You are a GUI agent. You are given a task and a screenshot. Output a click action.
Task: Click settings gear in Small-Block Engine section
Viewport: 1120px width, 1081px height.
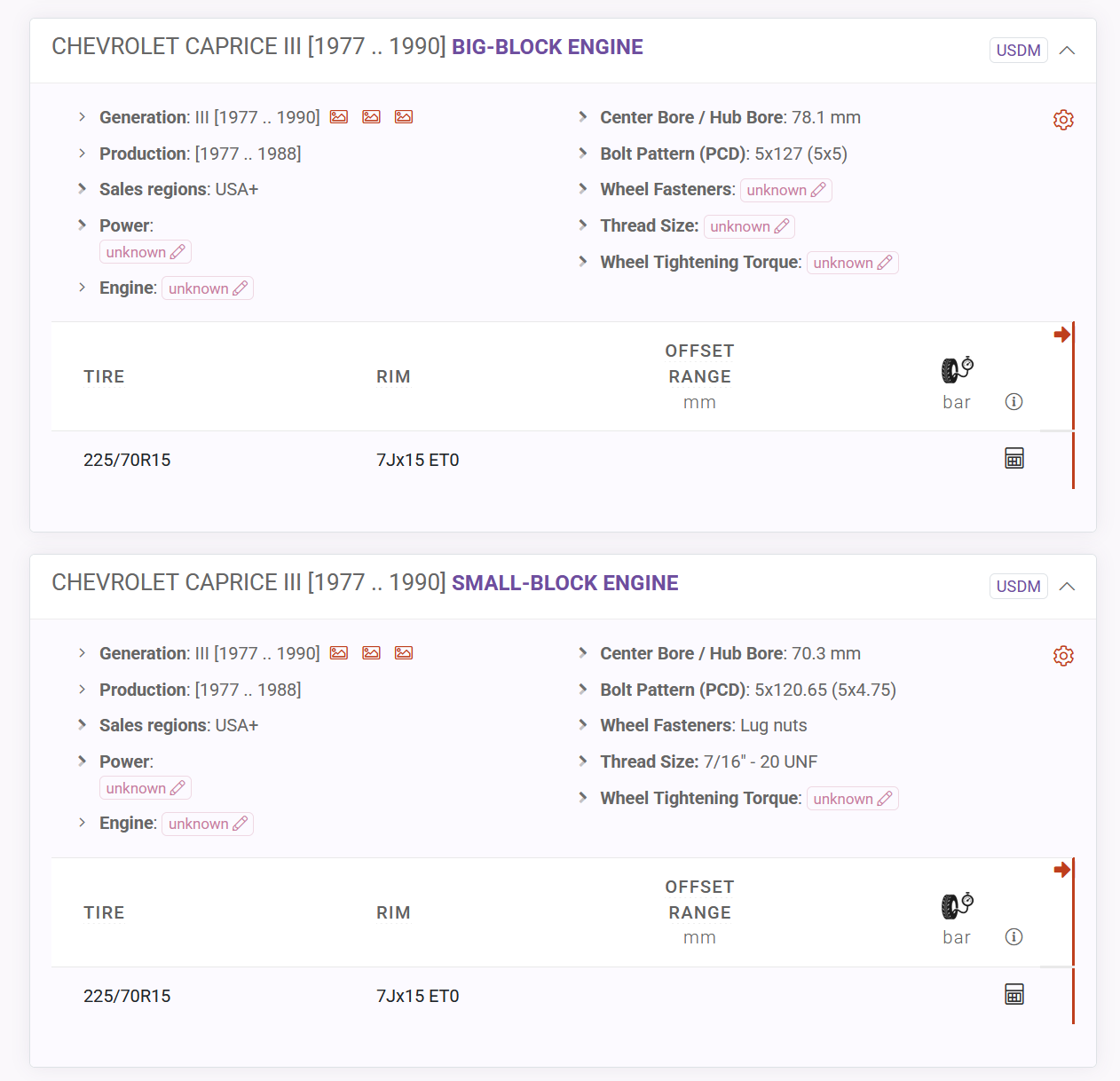[x=1063, y=656]
